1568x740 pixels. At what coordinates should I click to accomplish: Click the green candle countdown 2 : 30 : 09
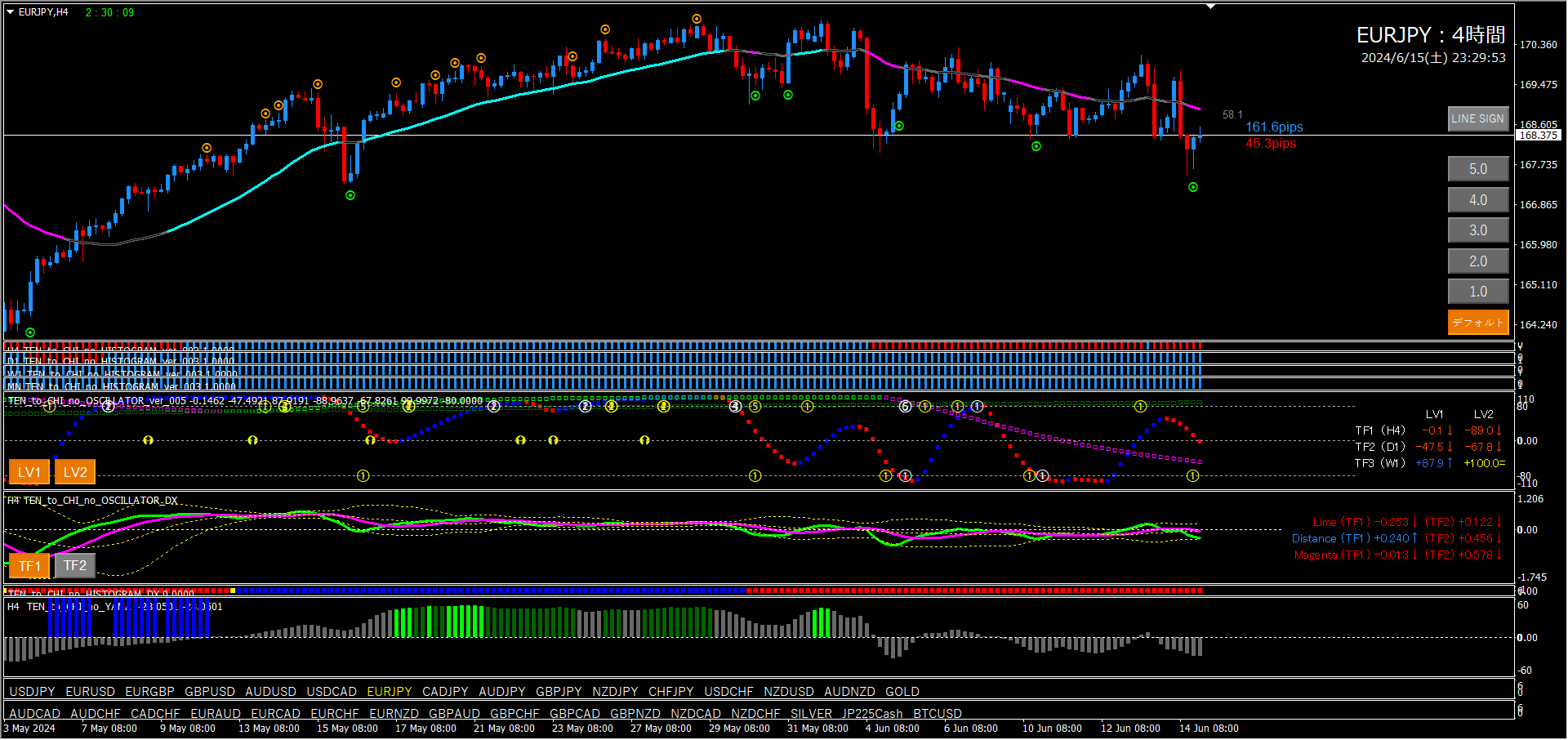coord(109,12)
